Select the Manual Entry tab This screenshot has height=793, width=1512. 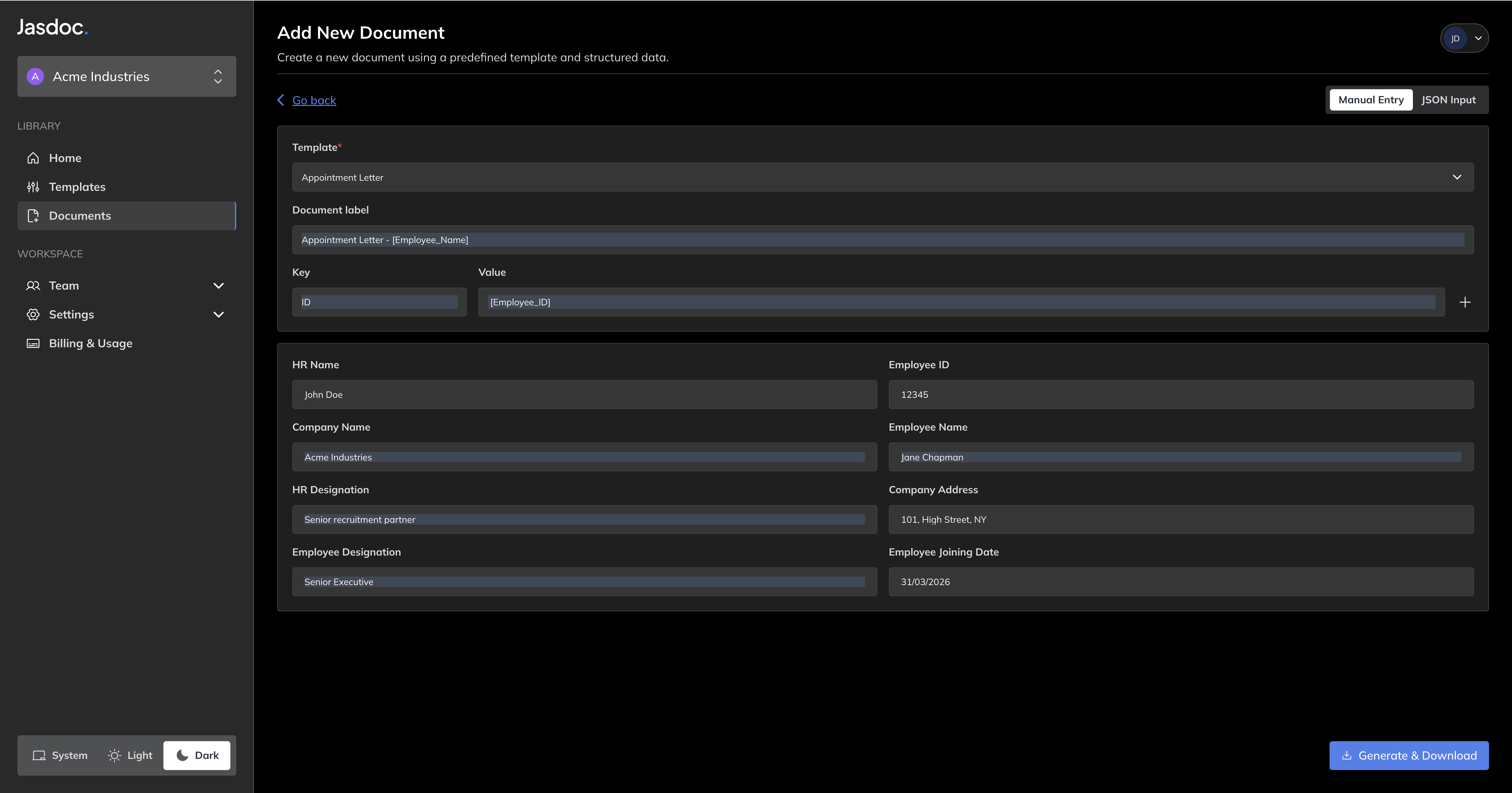click(x=1371, y=100)
